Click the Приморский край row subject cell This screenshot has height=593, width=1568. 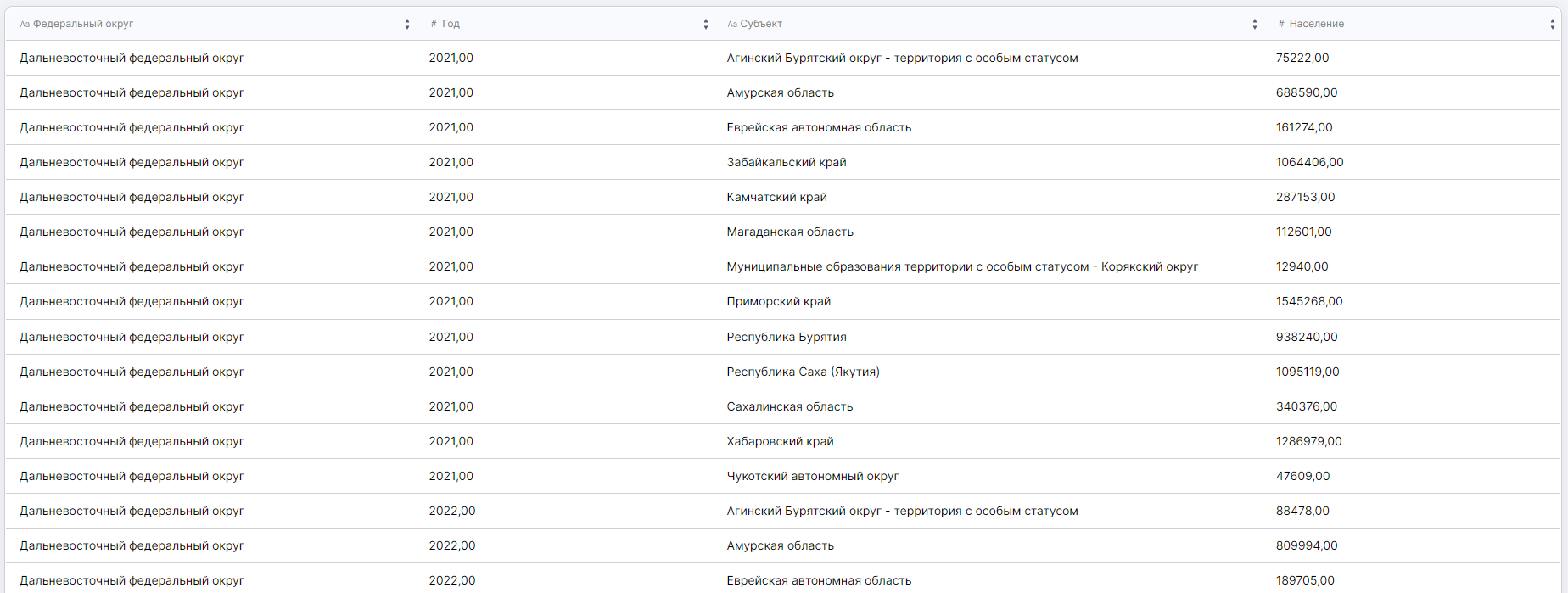[778, 301]
